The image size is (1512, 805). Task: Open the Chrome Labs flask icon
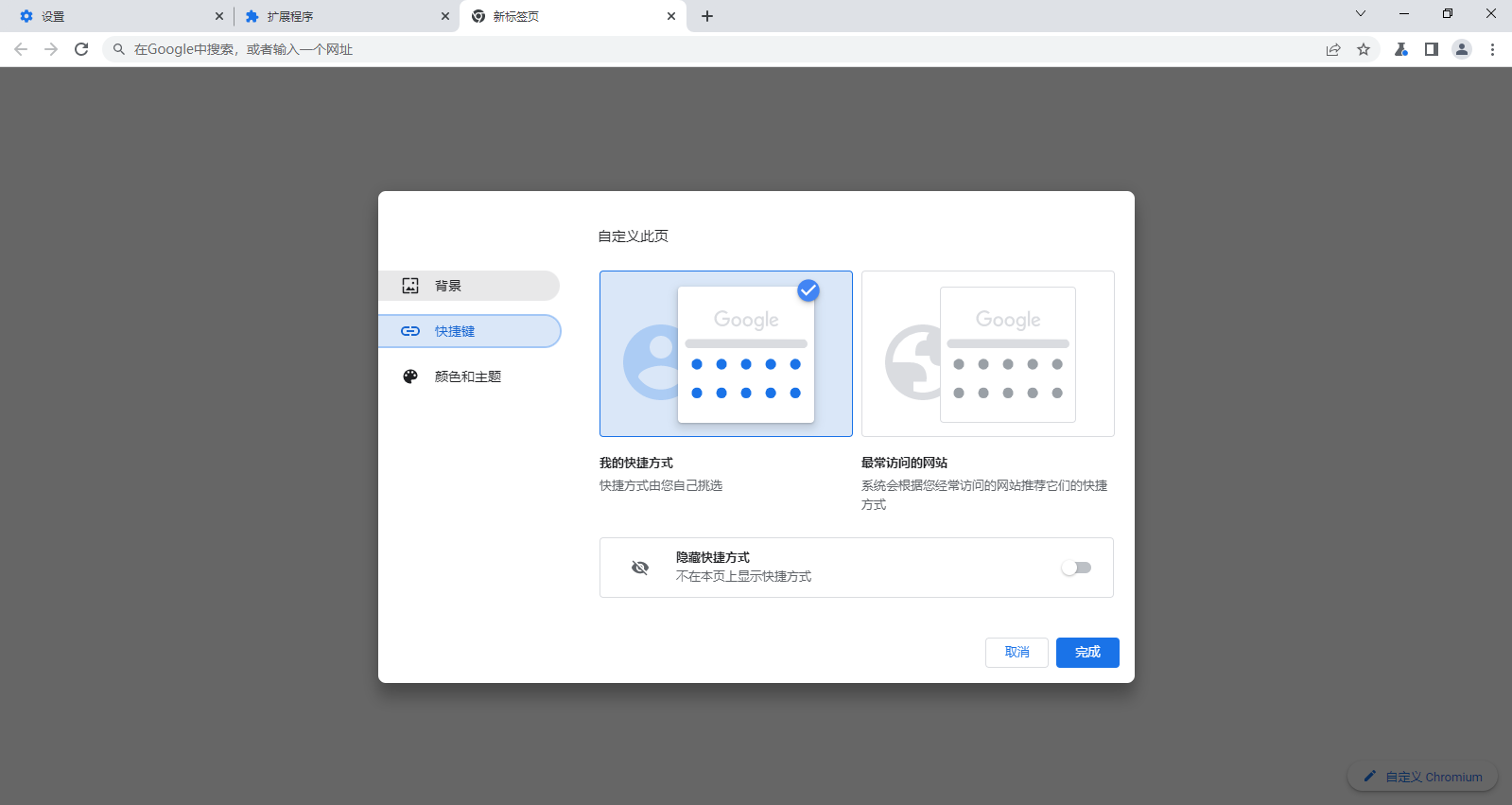tap(1401, 49)
